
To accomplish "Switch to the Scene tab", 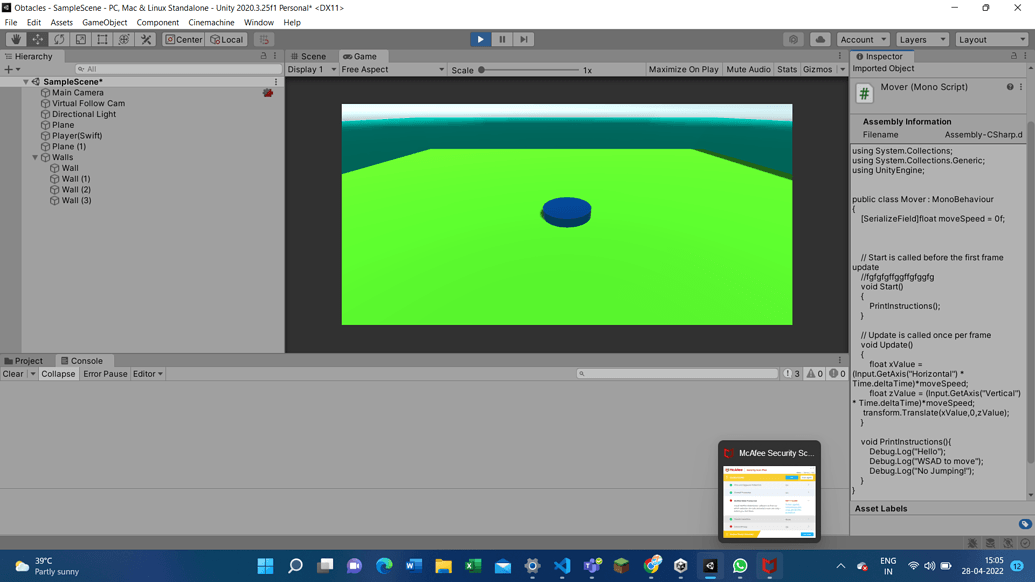I will pos(310,56).
